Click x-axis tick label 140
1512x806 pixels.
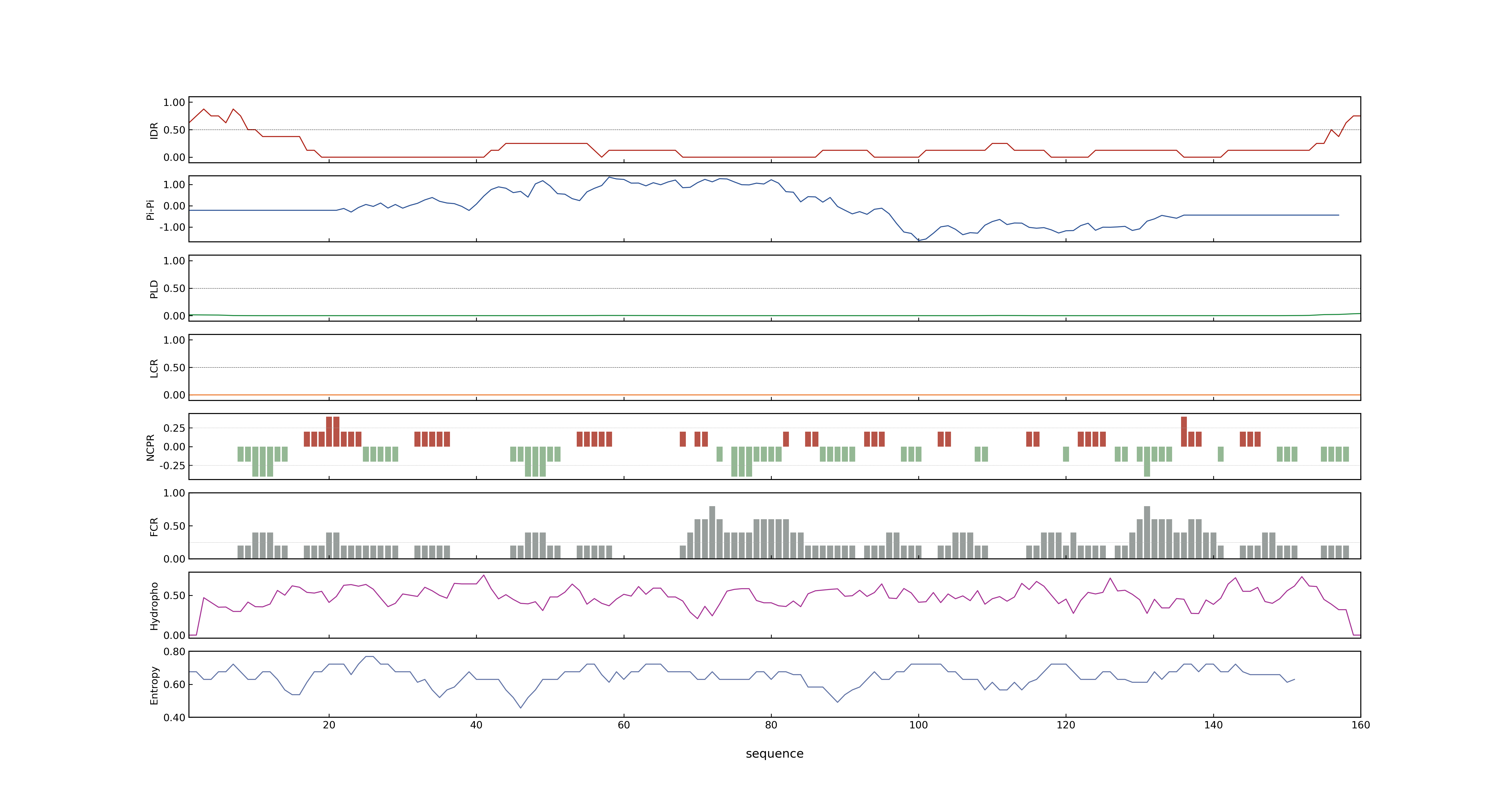1213,725
